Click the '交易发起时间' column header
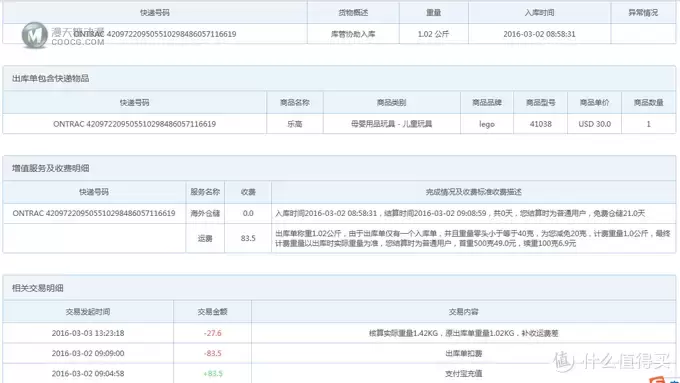680x383 pixels. 88,311
